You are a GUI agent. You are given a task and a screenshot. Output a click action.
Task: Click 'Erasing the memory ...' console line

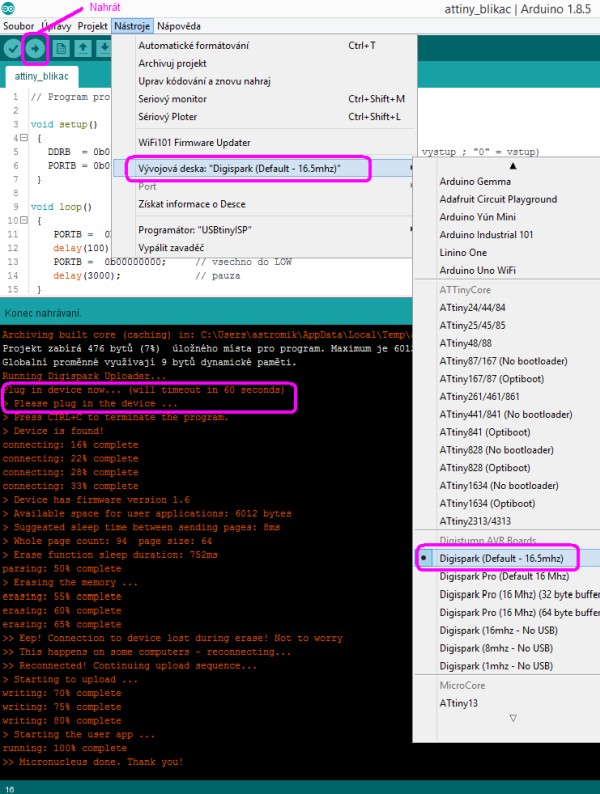tap(70, 582)
